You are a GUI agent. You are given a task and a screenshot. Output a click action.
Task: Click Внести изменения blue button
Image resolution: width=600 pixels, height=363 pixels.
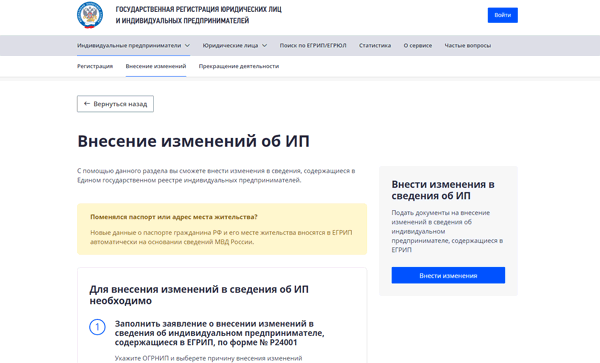click(x=448, y=275)
